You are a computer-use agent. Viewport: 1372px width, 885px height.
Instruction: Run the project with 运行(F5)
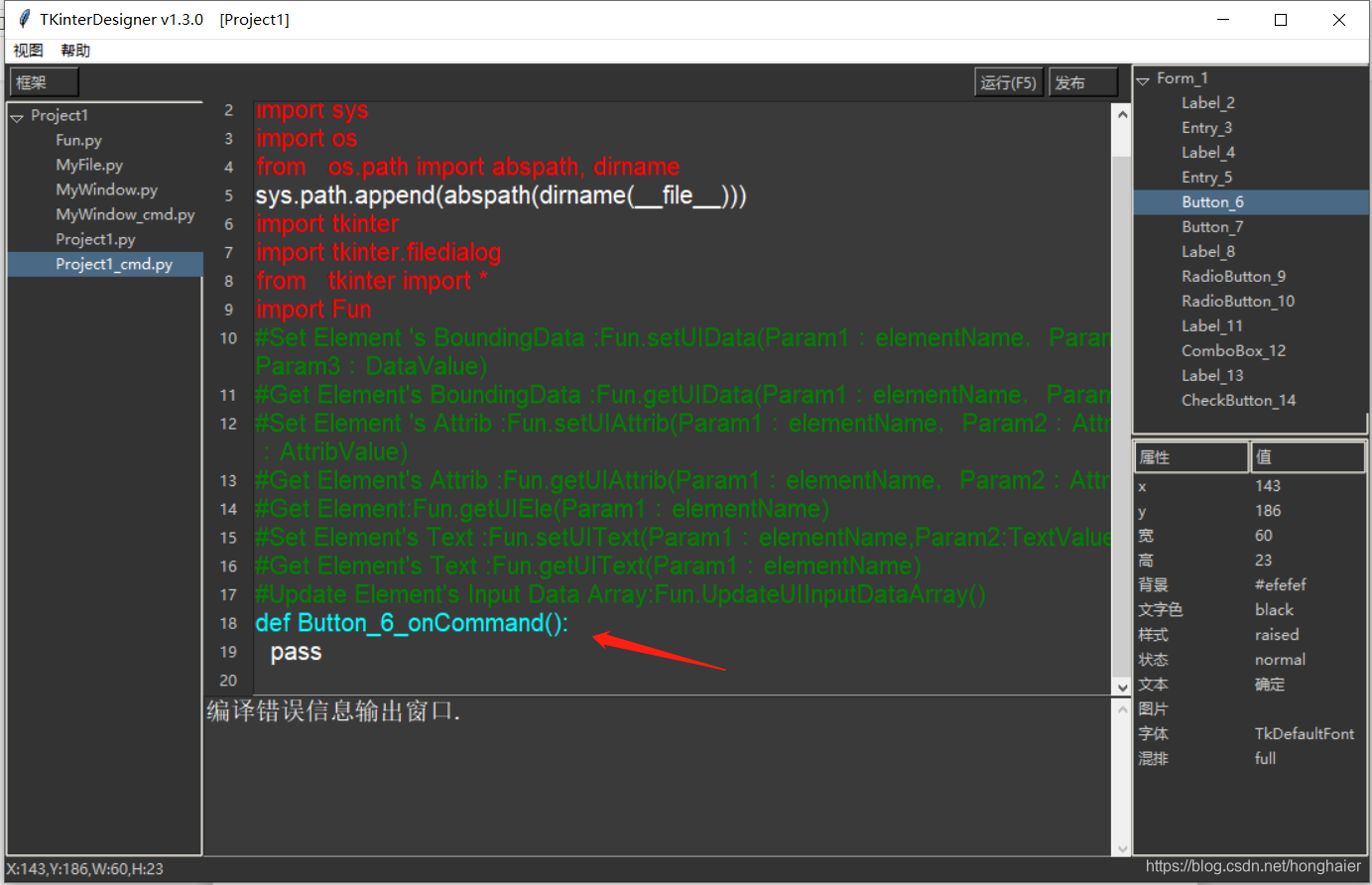1009,82
